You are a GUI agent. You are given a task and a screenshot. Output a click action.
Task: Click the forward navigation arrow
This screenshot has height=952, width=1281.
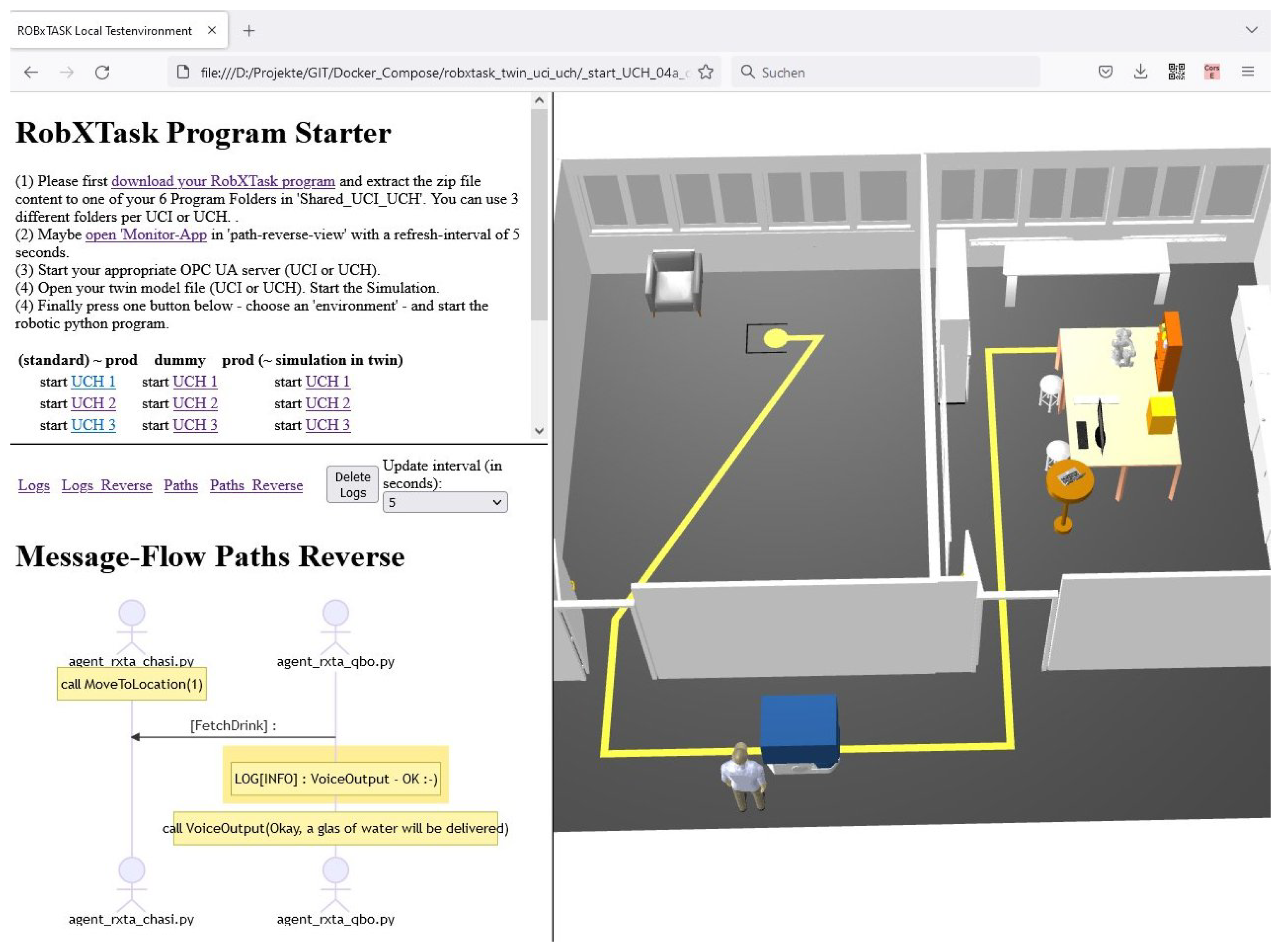(67, 72)
